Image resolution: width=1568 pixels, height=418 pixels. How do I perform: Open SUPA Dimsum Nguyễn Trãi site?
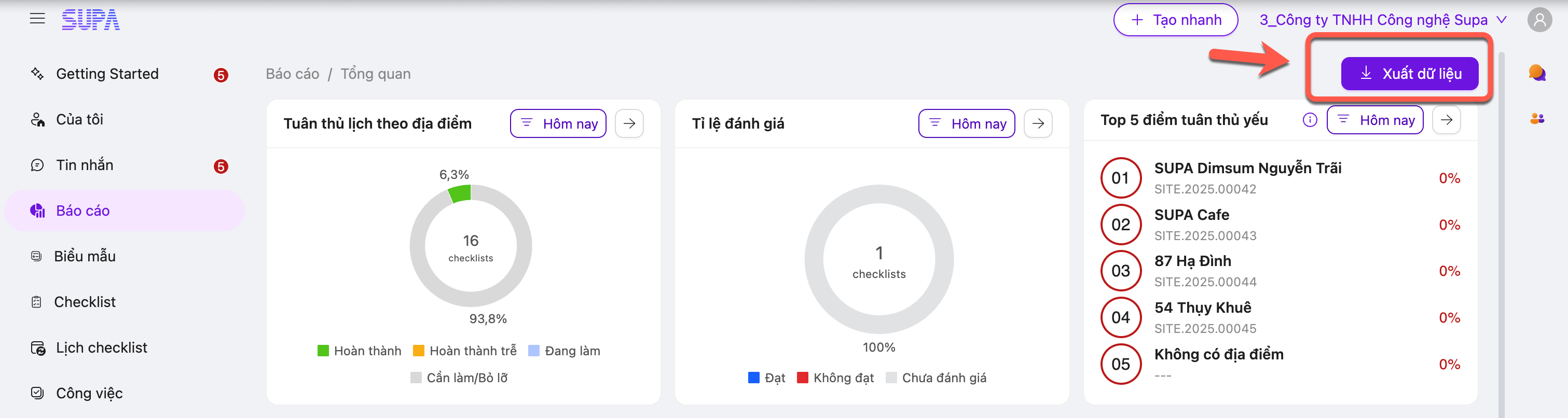[1248, 168]
